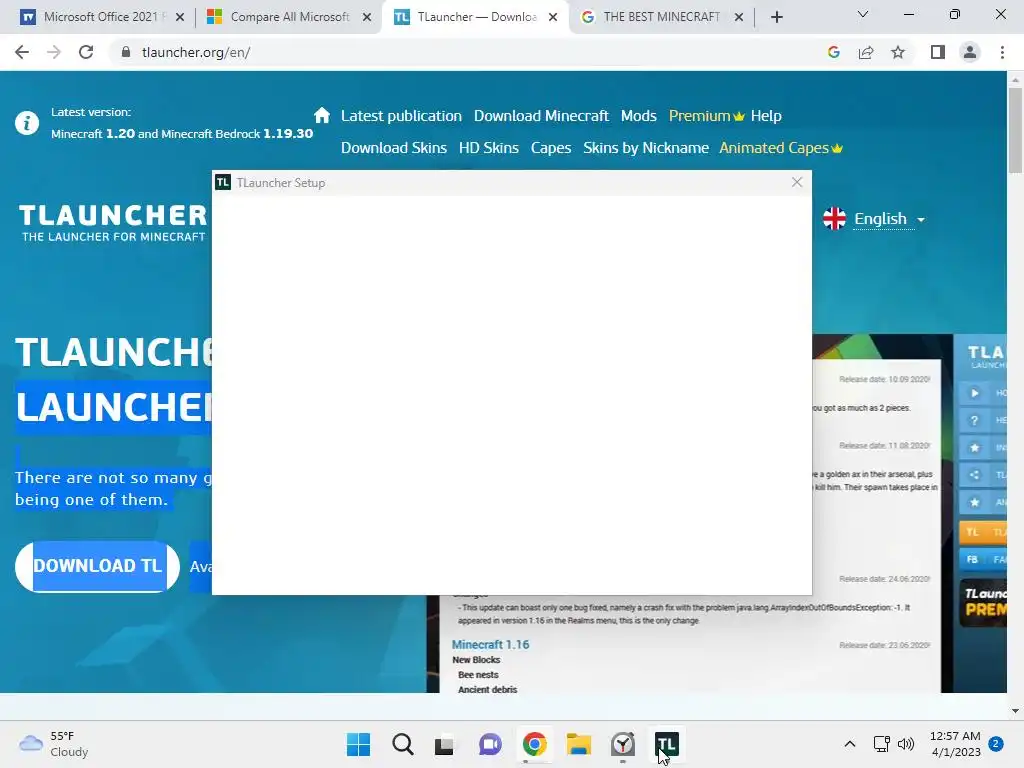This screenshot has height=768, width=1024.
Task: Click the DOWNLOAD TL button
Action: 97,566
